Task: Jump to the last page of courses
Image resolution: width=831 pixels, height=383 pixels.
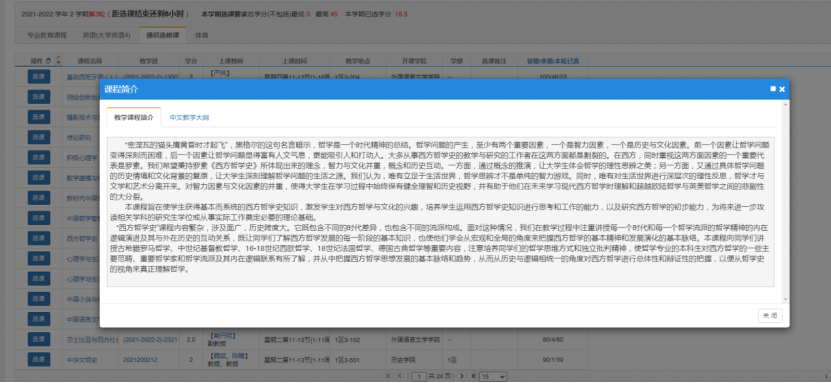Action: [x=473, y=376]
